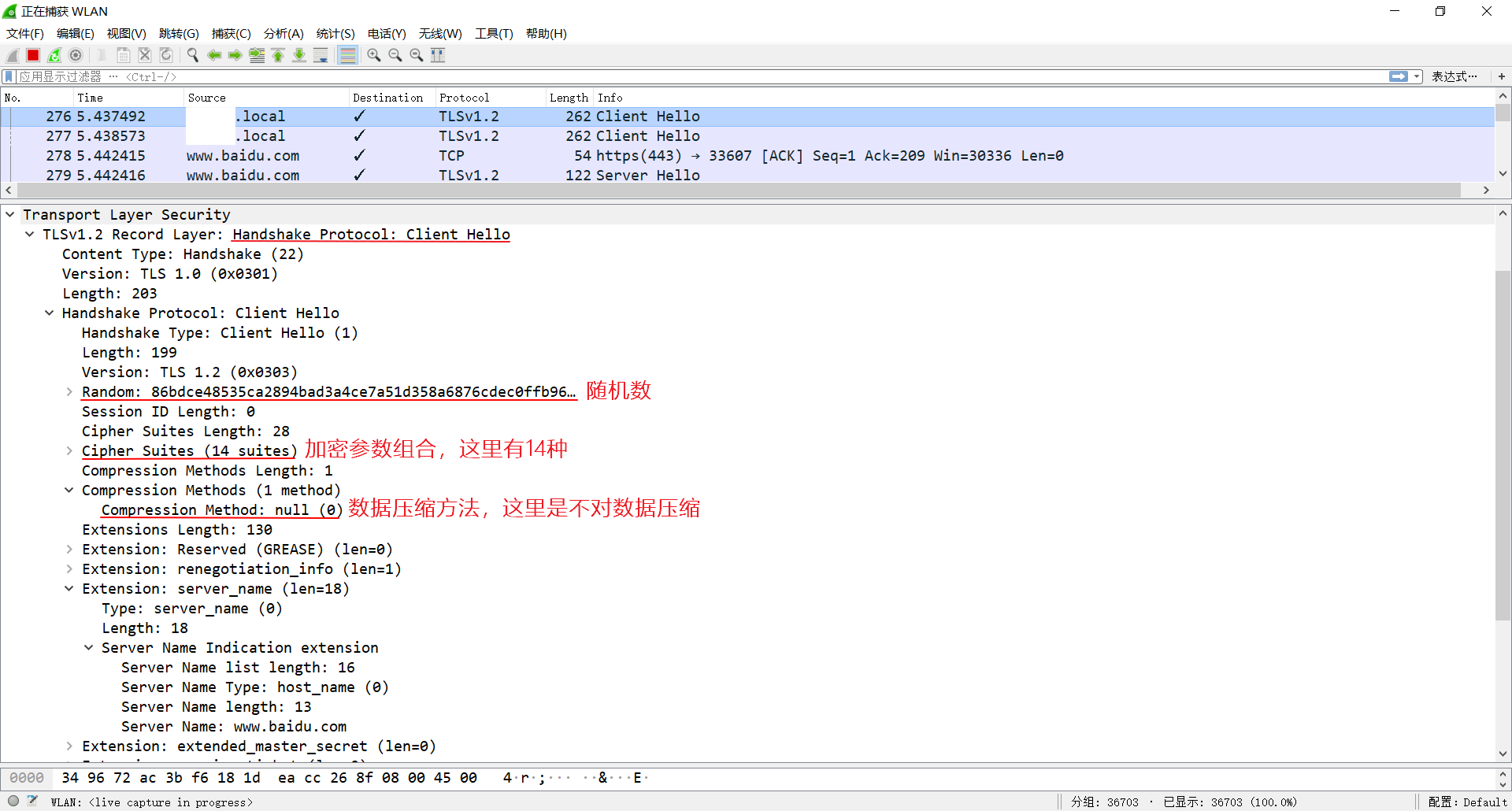Expand the Cipher Suites (14 suites) node
This screenshot has height=811, width=1512.
coord(69,450)
